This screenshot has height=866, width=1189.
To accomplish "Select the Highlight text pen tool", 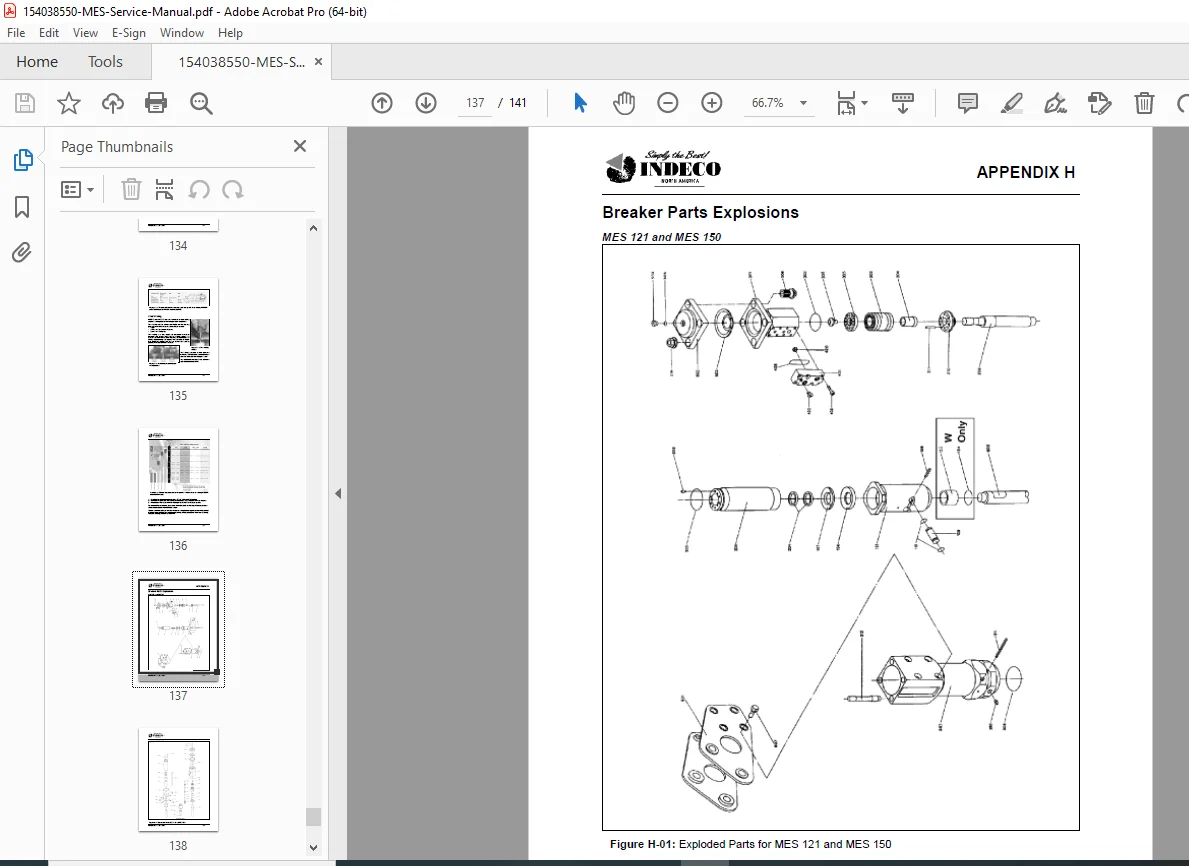I will point(1012,103).
